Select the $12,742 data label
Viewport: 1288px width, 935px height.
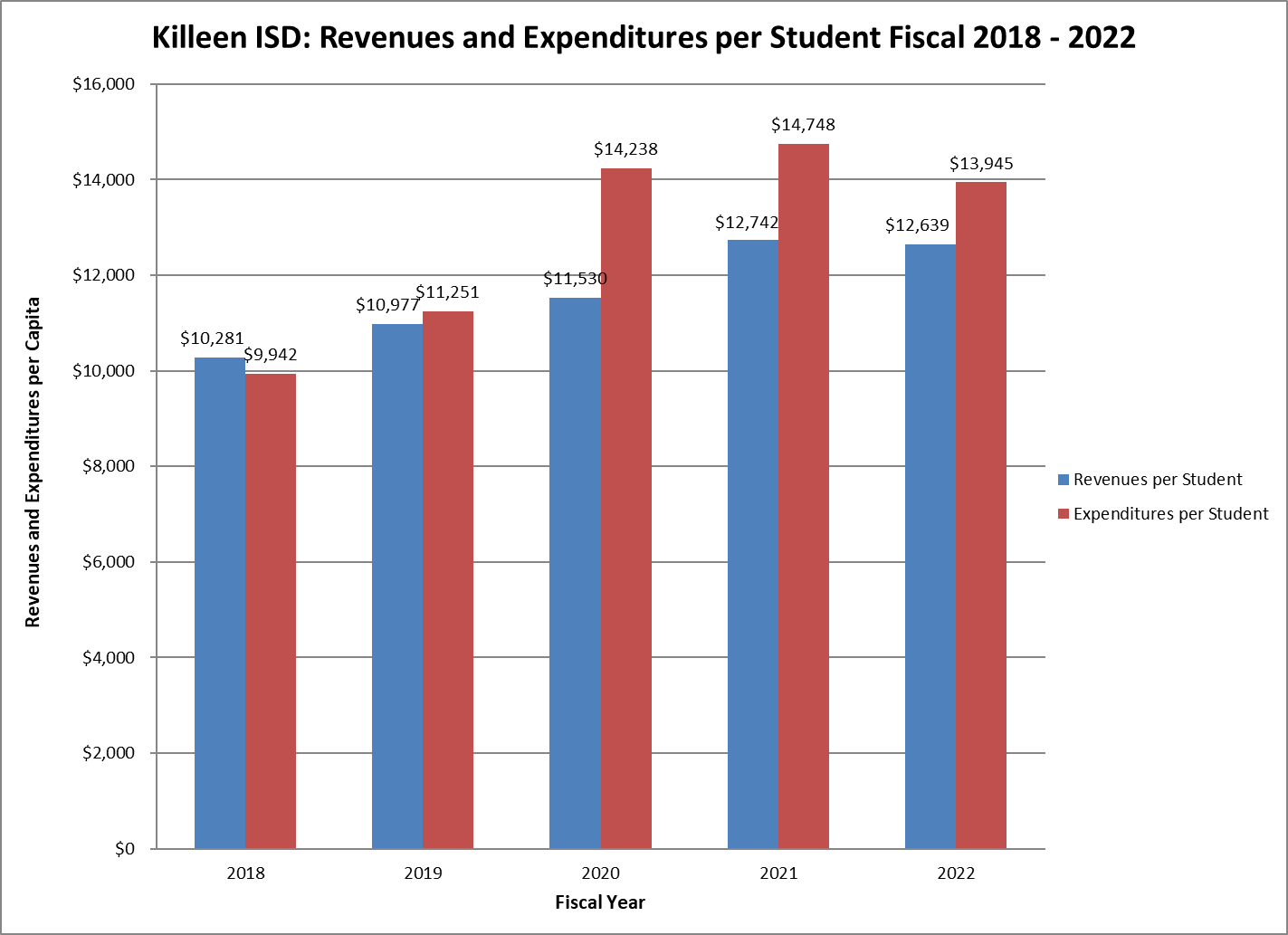(x=747, y=222)
